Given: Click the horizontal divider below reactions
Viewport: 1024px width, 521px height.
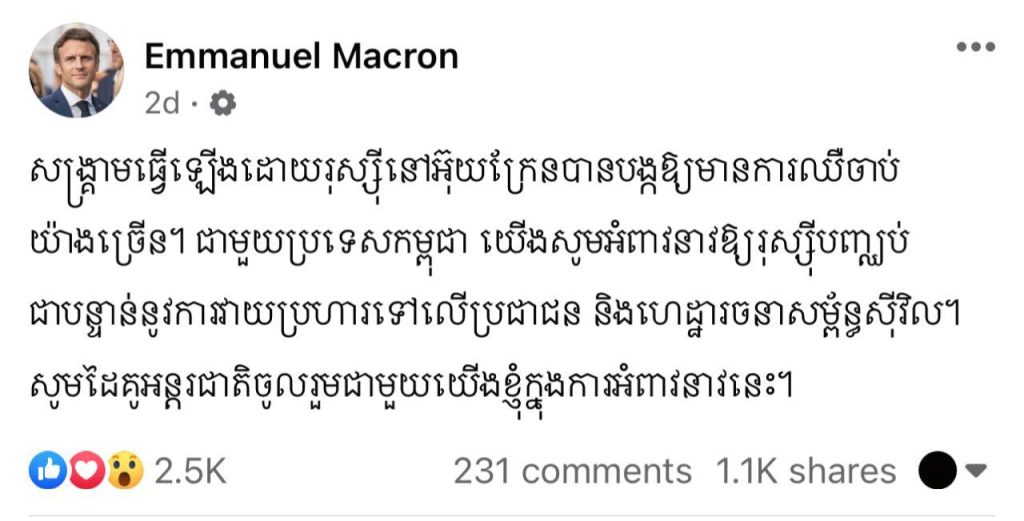Looking at the screenshot, I should pyautogui.click(x=512, y=516).
